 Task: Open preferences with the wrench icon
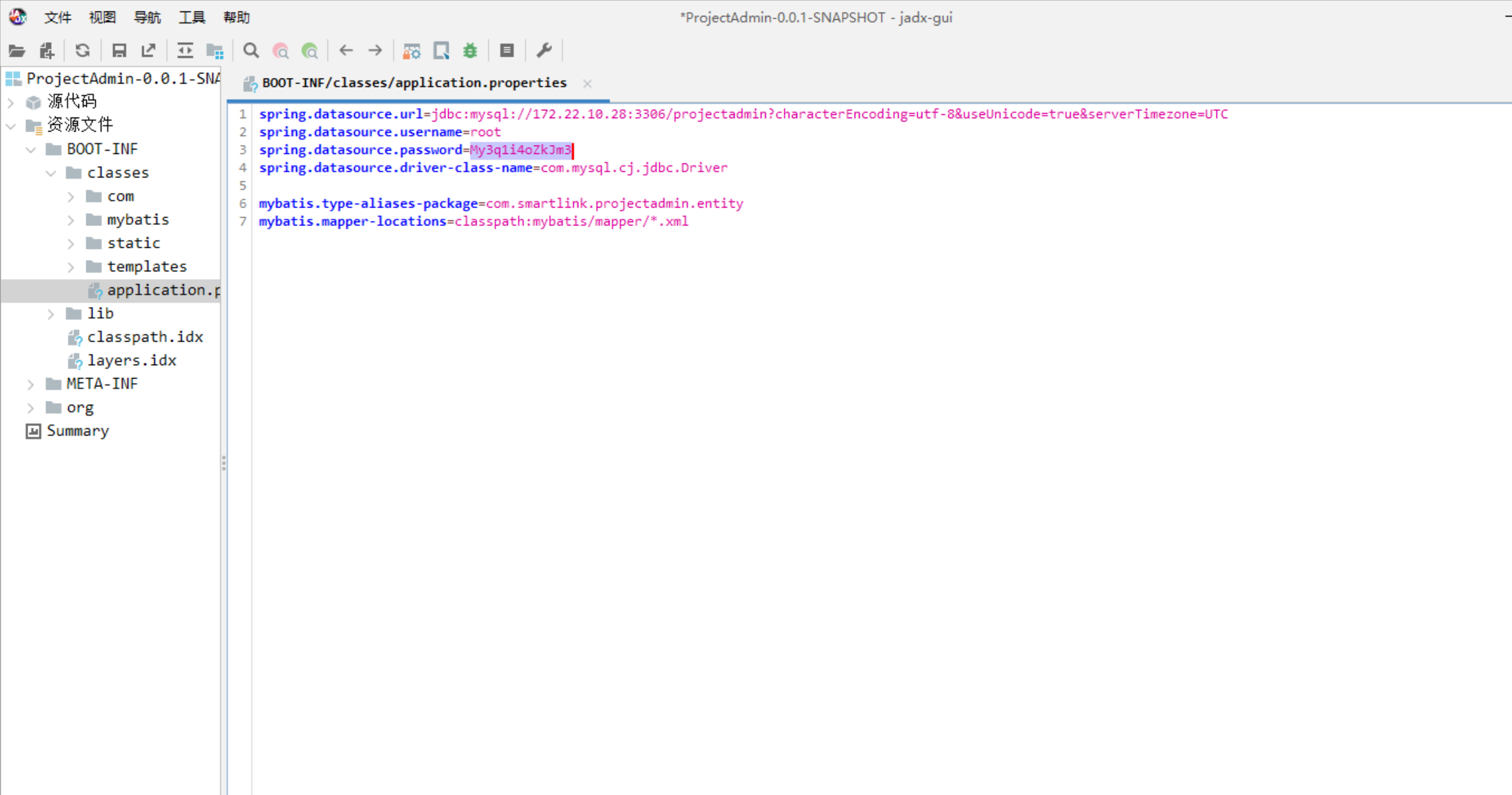pyautogui.click(x=544, y=50)
